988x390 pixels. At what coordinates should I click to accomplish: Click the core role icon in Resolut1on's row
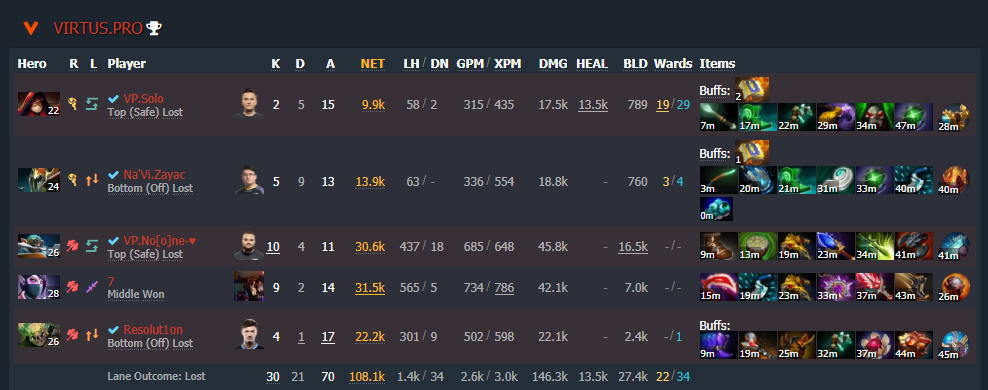(x=73, y=334)
